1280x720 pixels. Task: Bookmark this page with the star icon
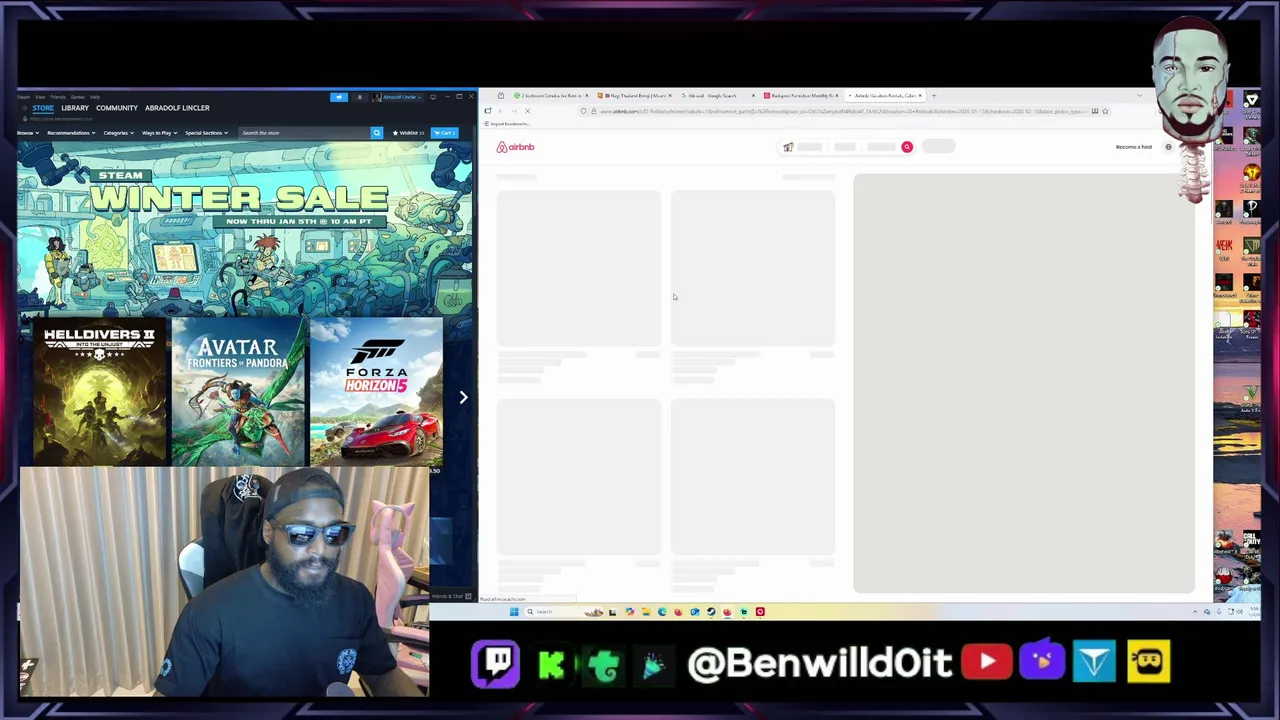[x=1105, y=111]
